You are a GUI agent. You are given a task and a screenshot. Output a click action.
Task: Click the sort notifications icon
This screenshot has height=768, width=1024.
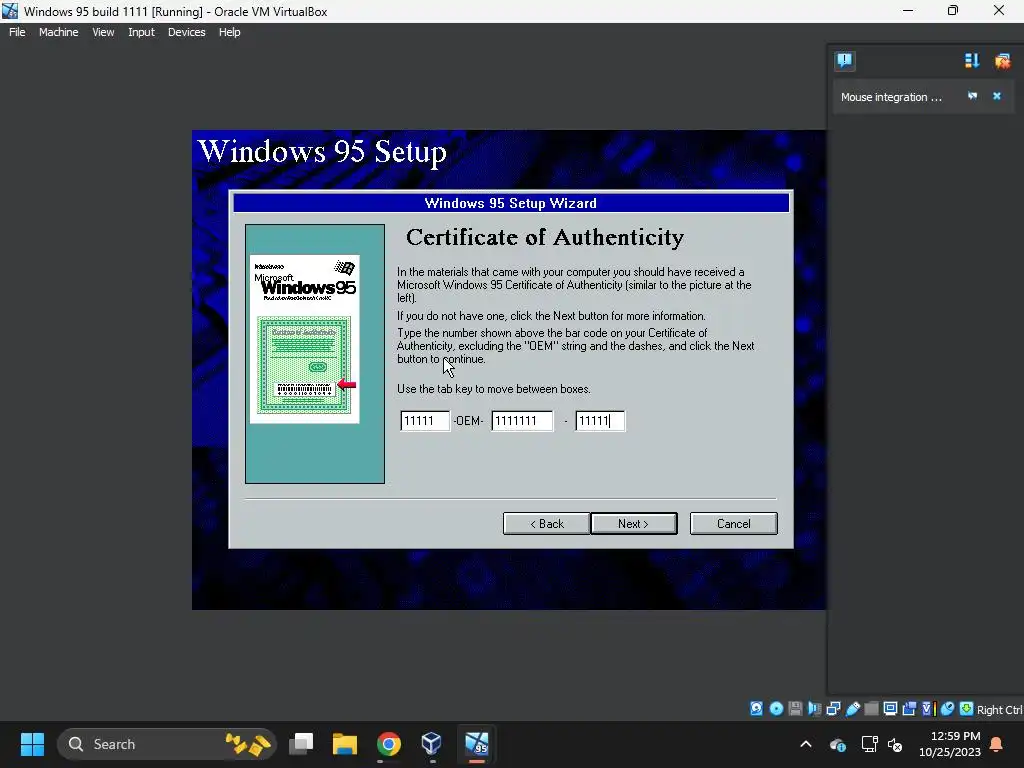tap(972, 61)
